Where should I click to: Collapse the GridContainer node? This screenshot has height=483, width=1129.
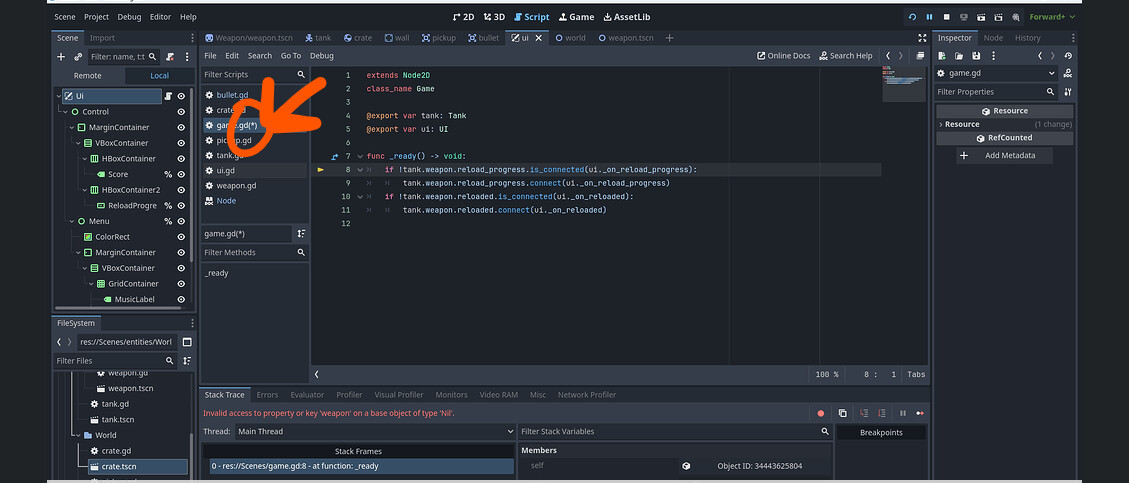click(93, 284)
